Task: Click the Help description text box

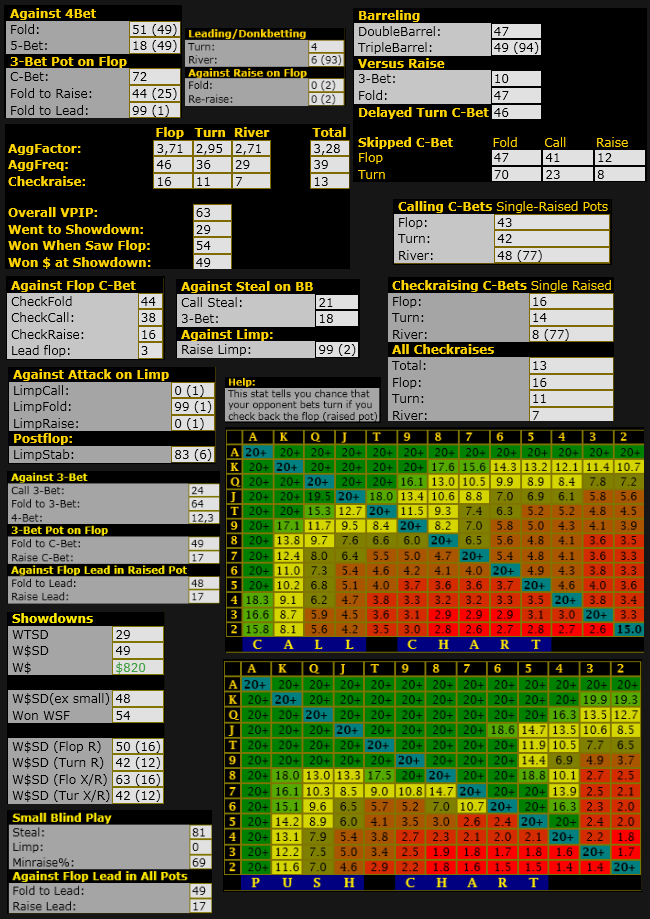Action: click(303, 406)
